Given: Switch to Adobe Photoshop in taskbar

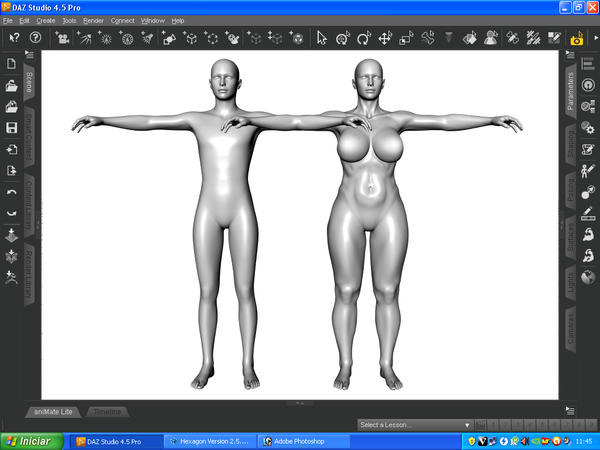Looking at the screenshot, I should [x=300, y=440].
